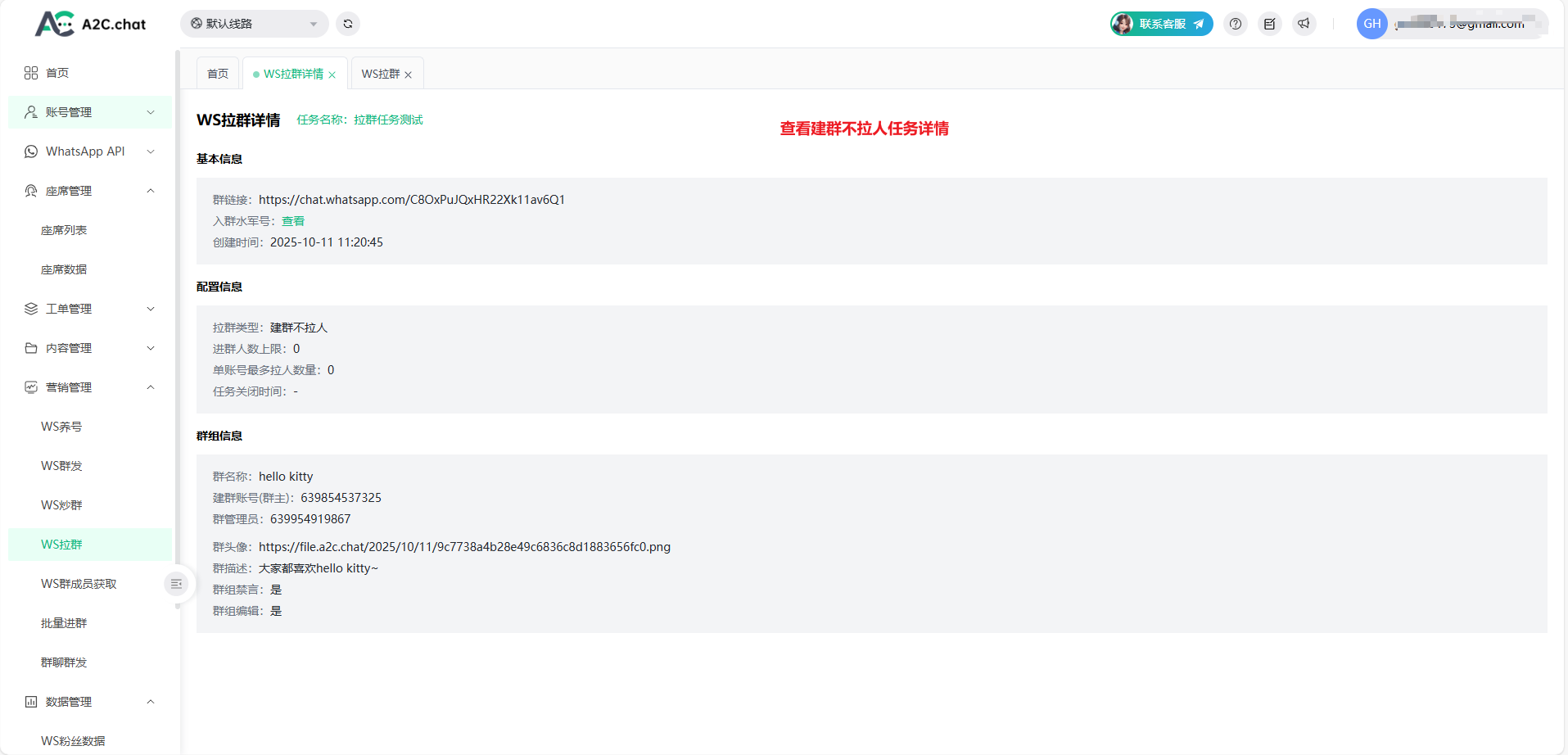Click the GH user avatar
1568x755 pixels.
pyautogui.click(x=1371, y=24)
